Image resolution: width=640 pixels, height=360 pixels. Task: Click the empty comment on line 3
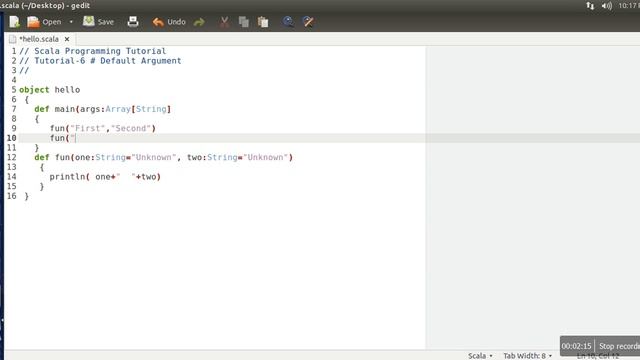24,70
